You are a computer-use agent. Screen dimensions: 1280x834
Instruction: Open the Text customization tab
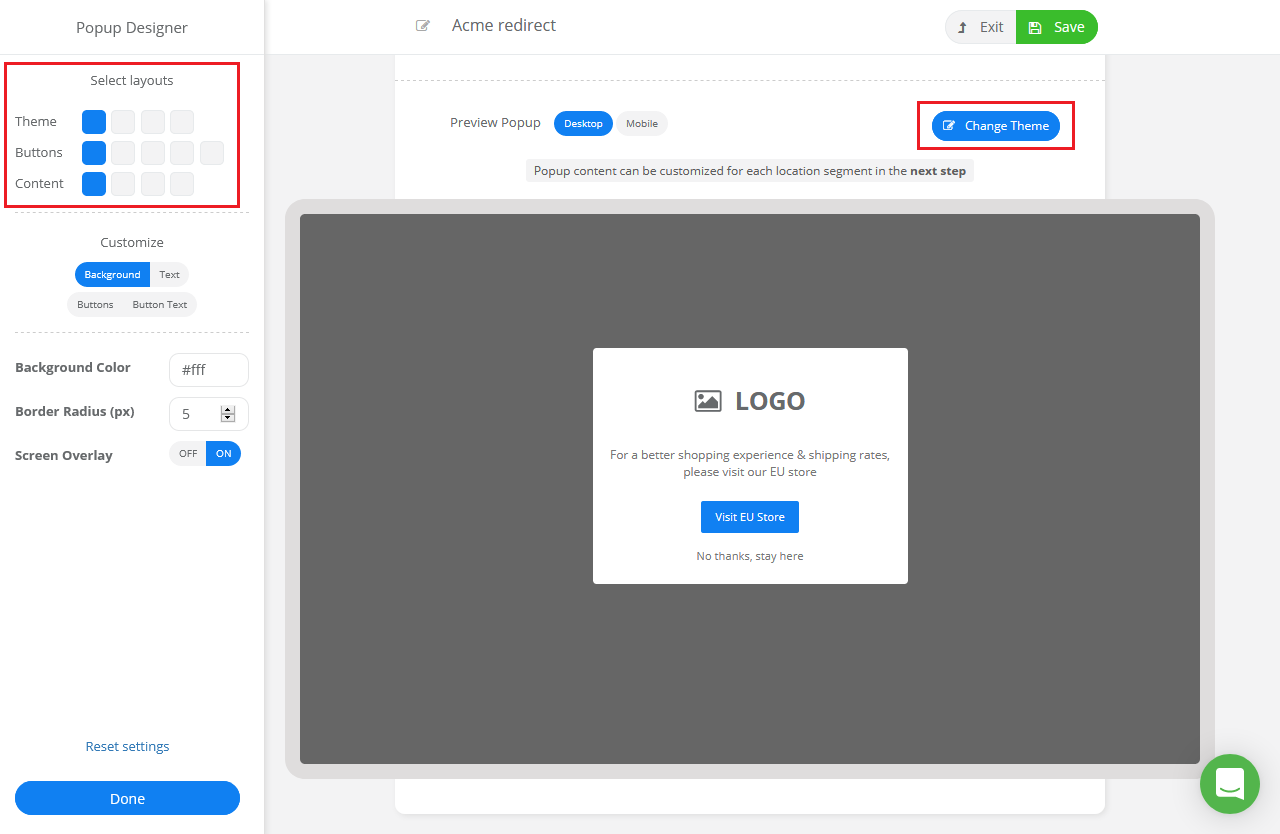(169, 274)
